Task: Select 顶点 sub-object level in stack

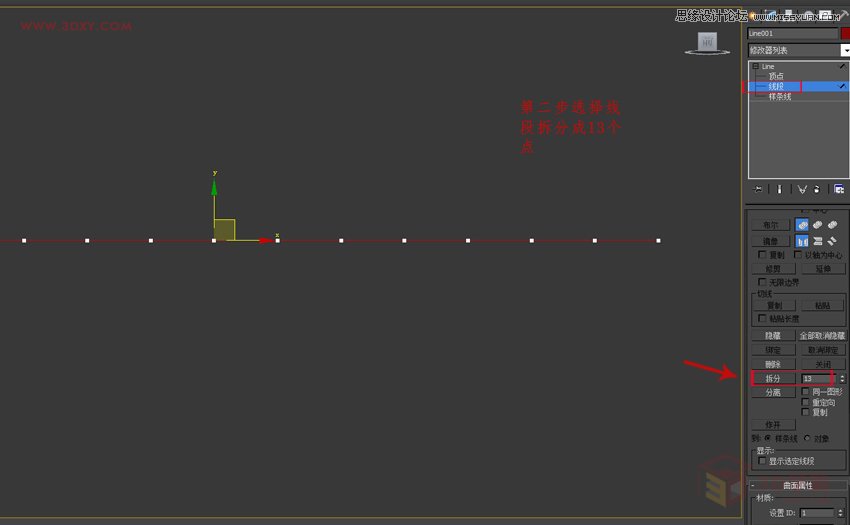Action: click(x=776, y=76)
